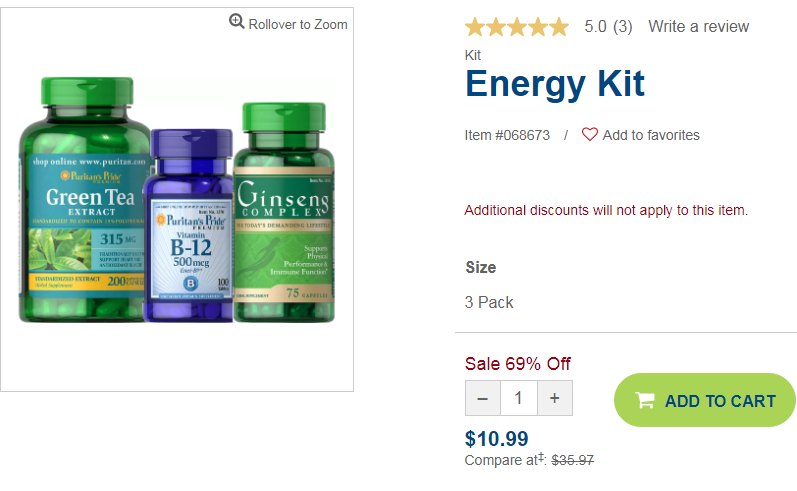
Task: Click the fifth gold star
Action: pos(559,26)
